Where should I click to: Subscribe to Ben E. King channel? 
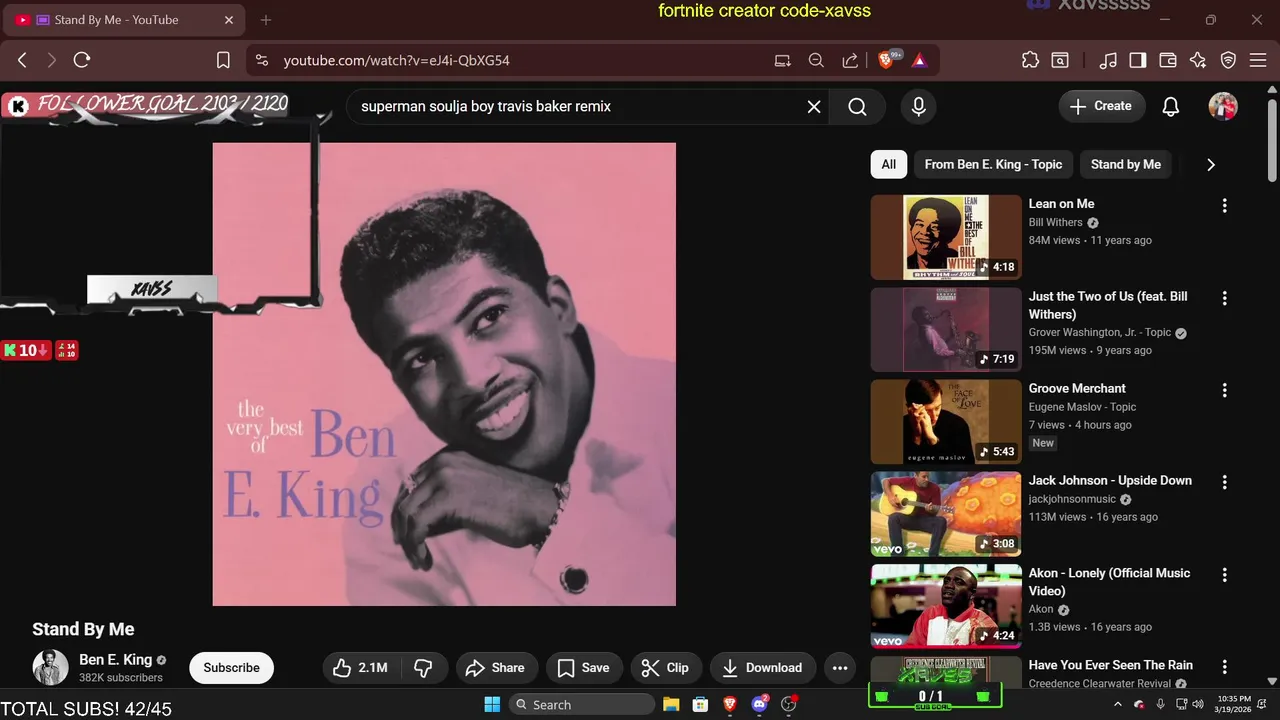pos(231,668)
